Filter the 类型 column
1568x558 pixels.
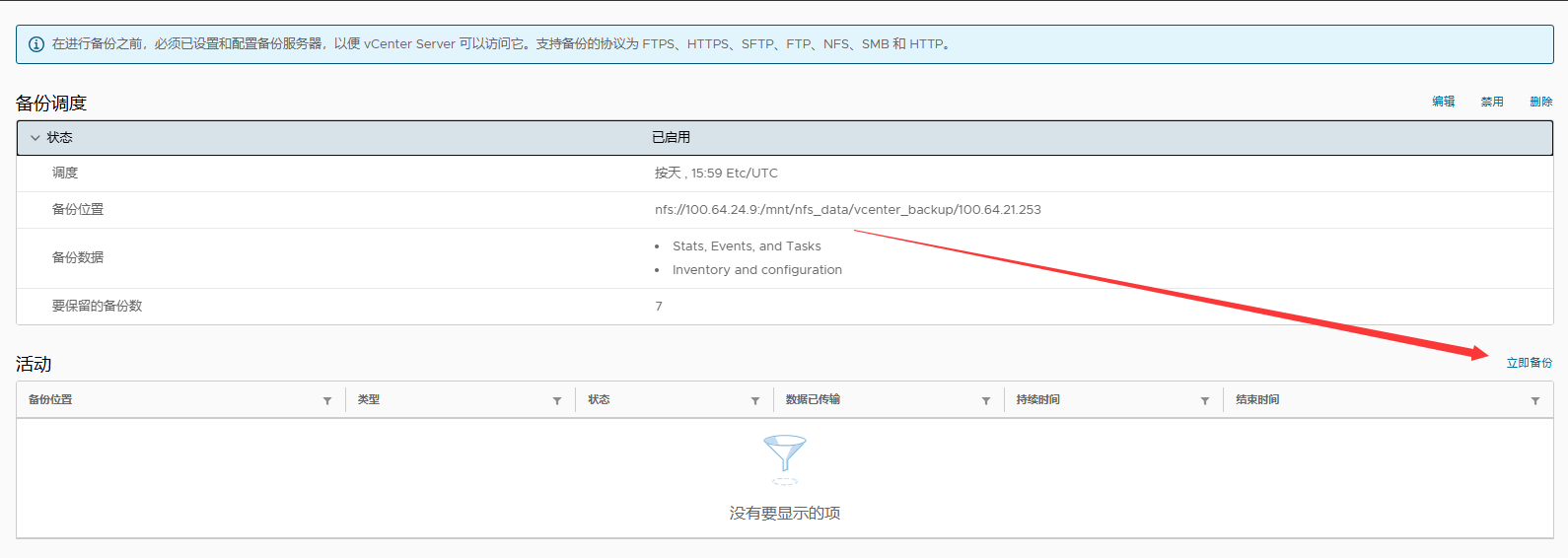pos(557,400)
